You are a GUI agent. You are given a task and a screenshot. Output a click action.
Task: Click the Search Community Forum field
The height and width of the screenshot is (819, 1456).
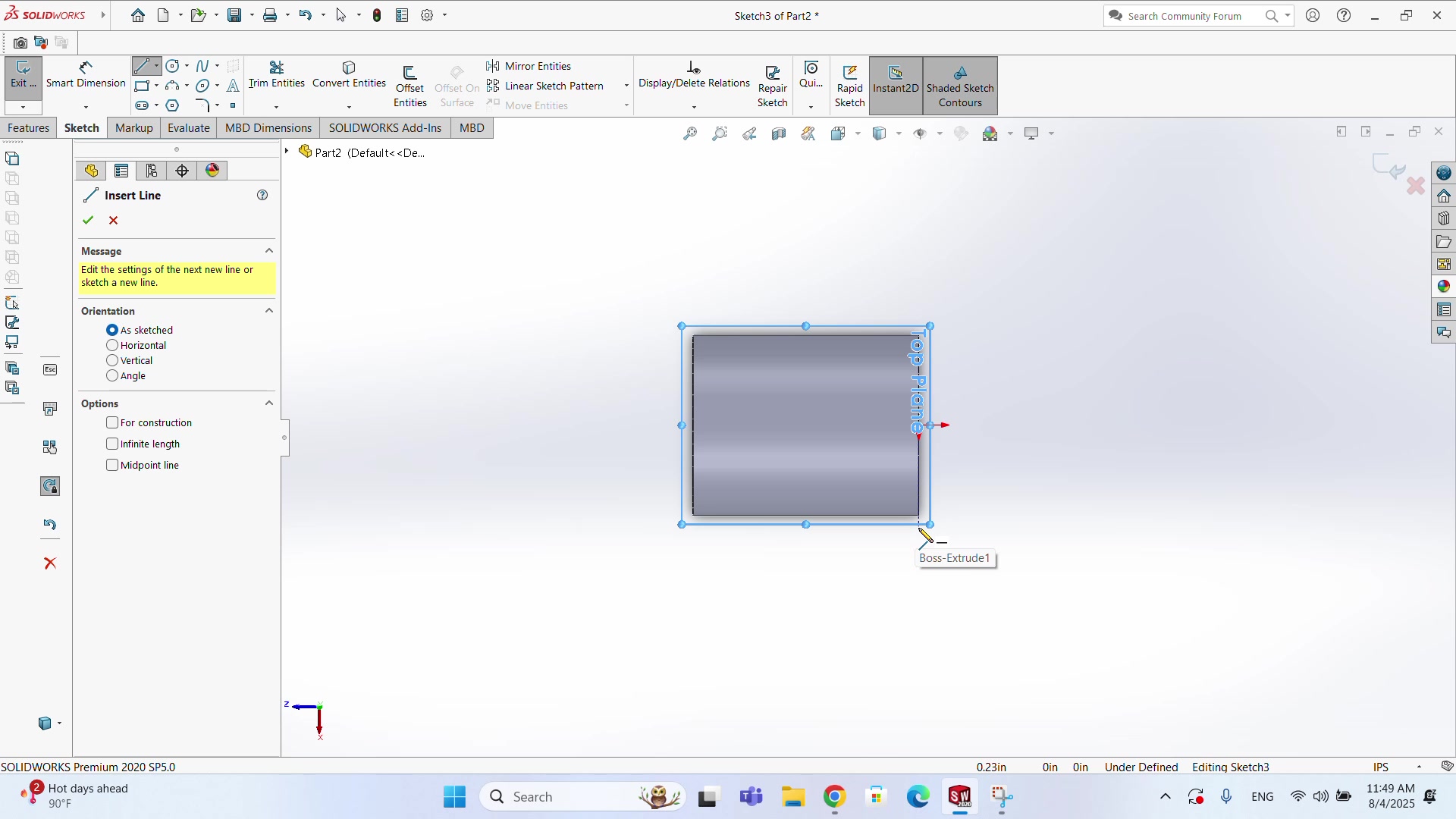pyautogui.click(x=1185, y=16)
